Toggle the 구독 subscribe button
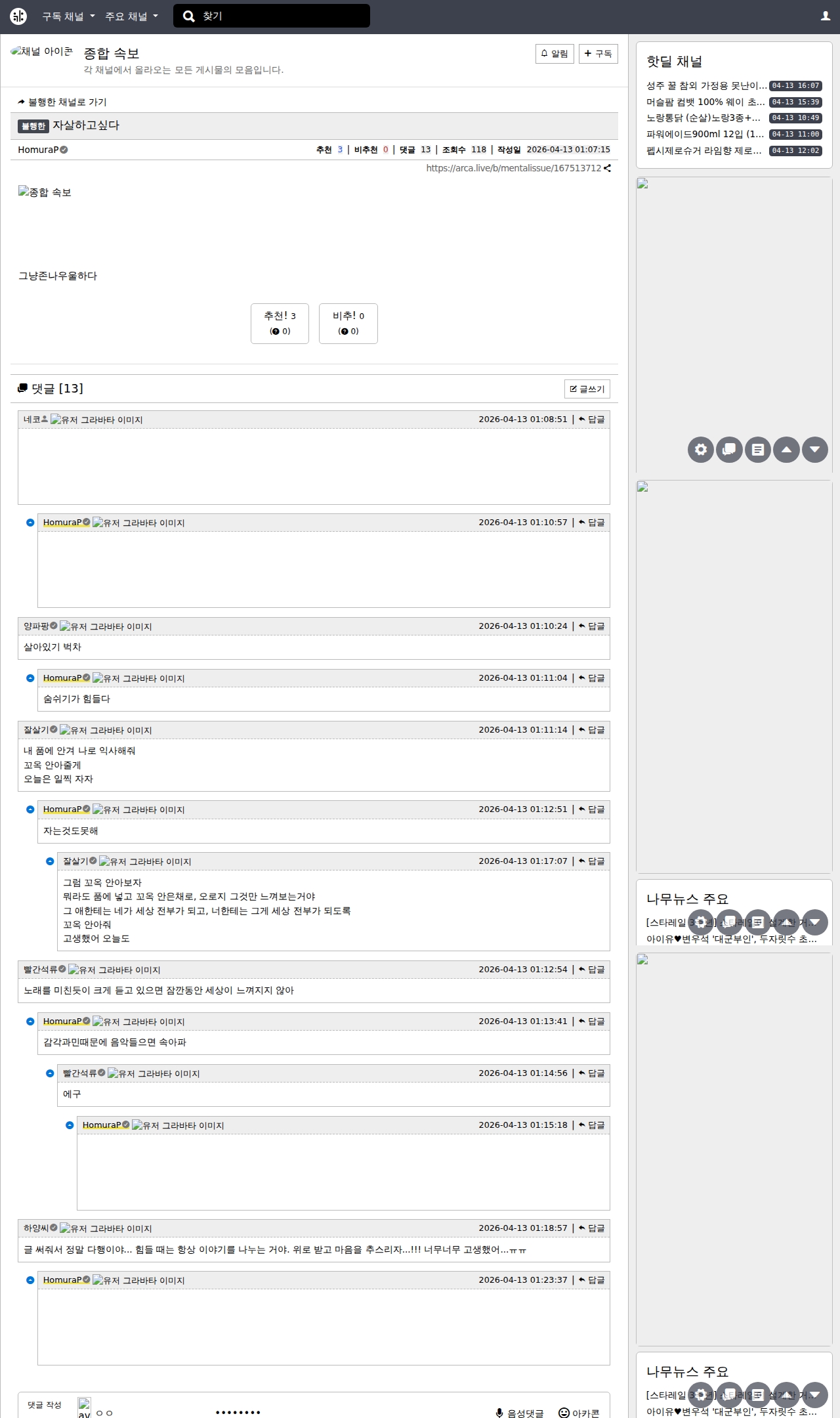 [598, 54]
